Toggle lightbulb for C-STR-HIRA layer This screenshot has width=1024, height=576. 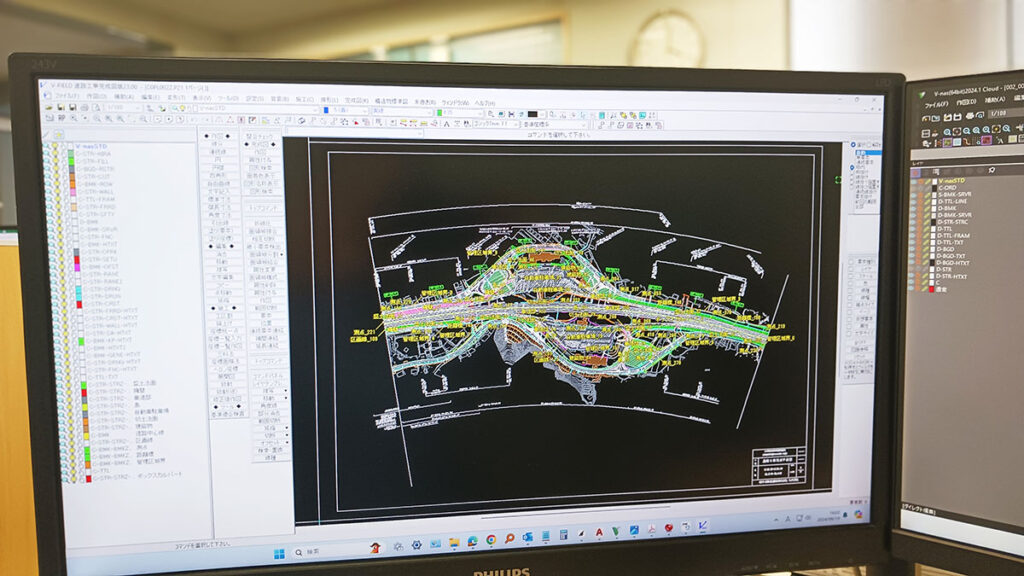click(x=57, y=154)
